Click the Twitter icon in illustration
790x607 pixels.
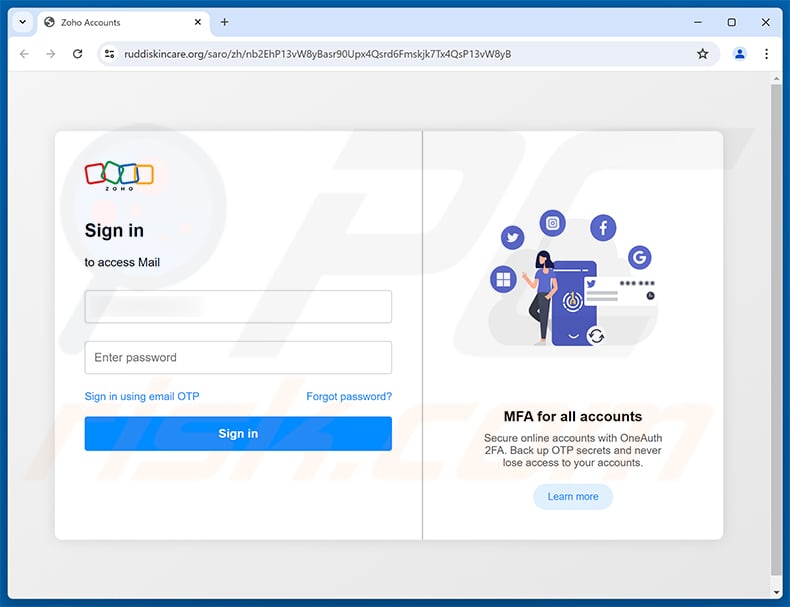[512, 237]
